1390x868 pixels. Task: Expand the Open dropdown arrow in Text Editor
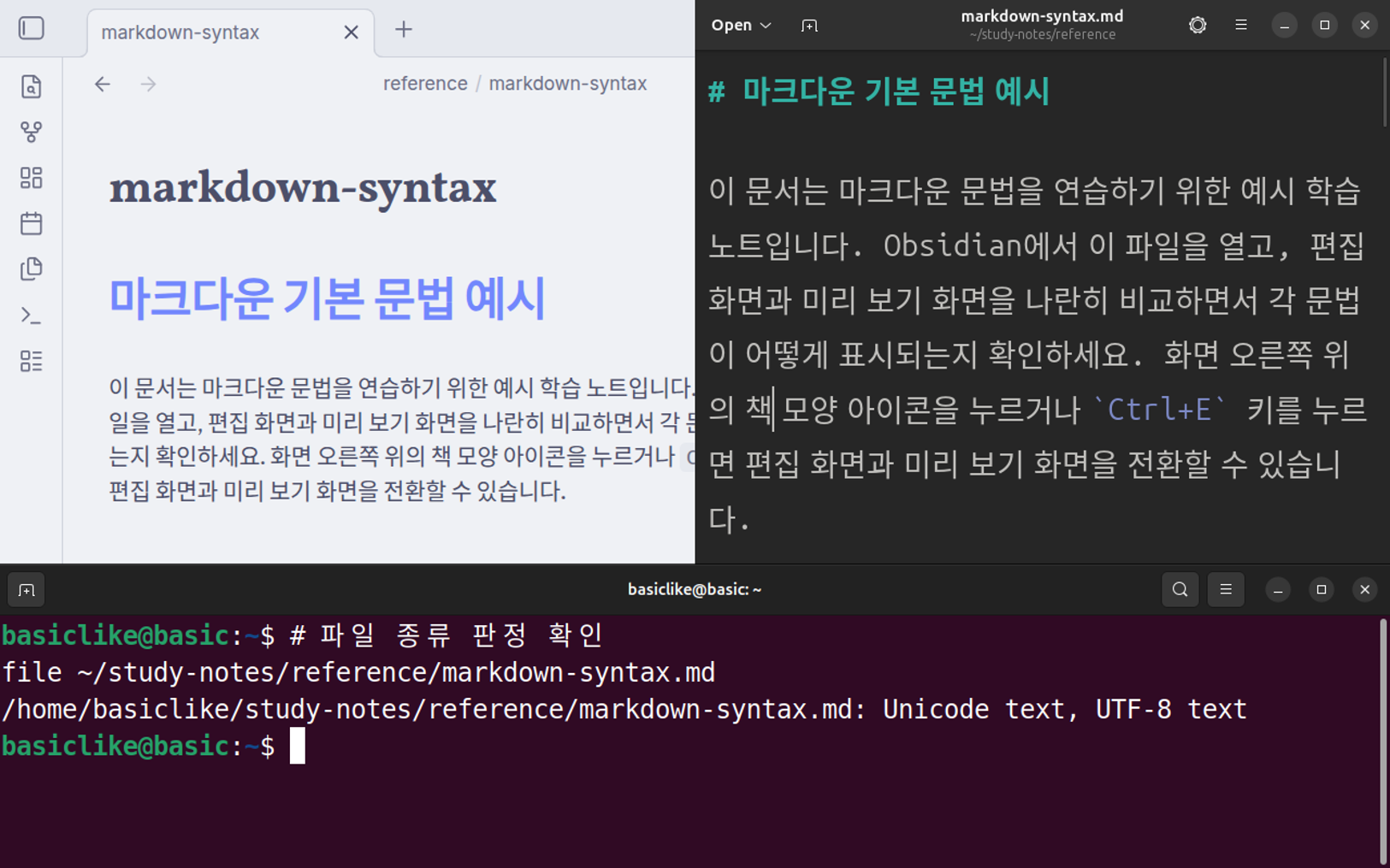(x=766, y=26)
